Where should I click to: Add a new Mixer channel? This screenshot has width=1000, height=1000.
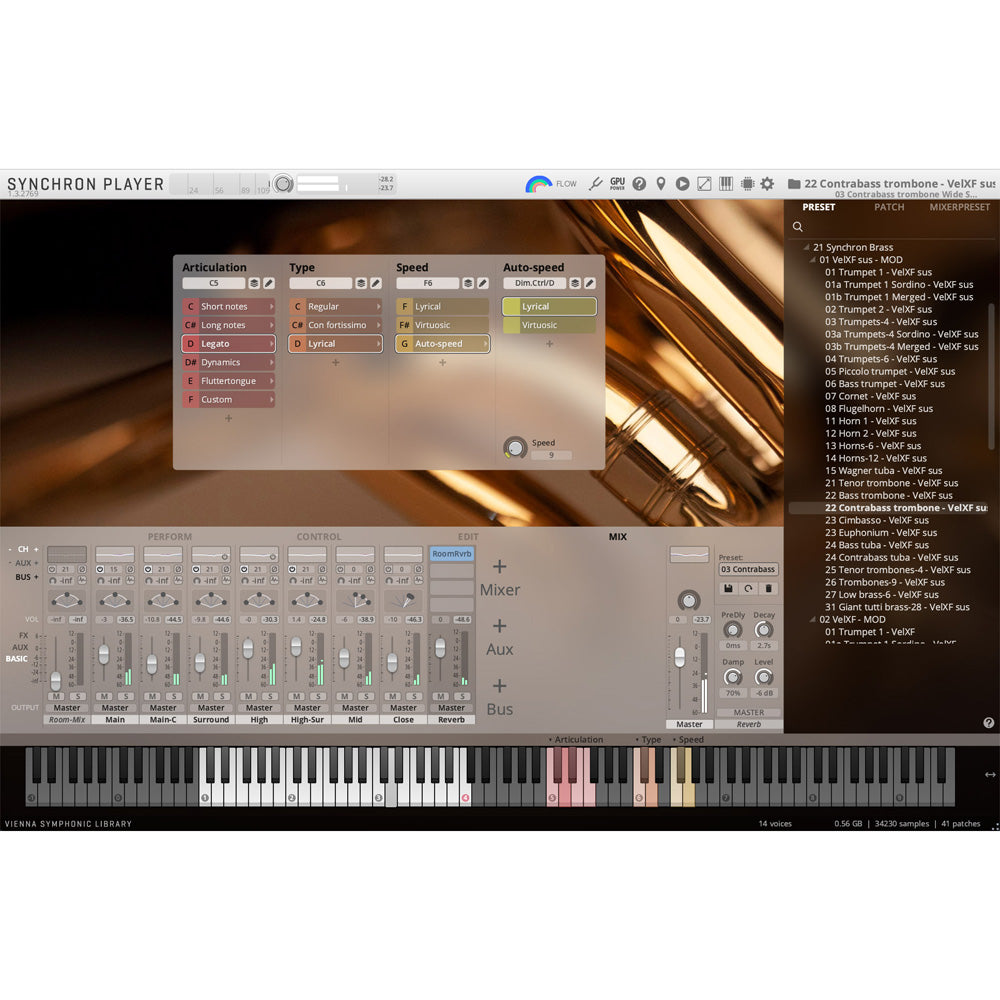point(500,578)
